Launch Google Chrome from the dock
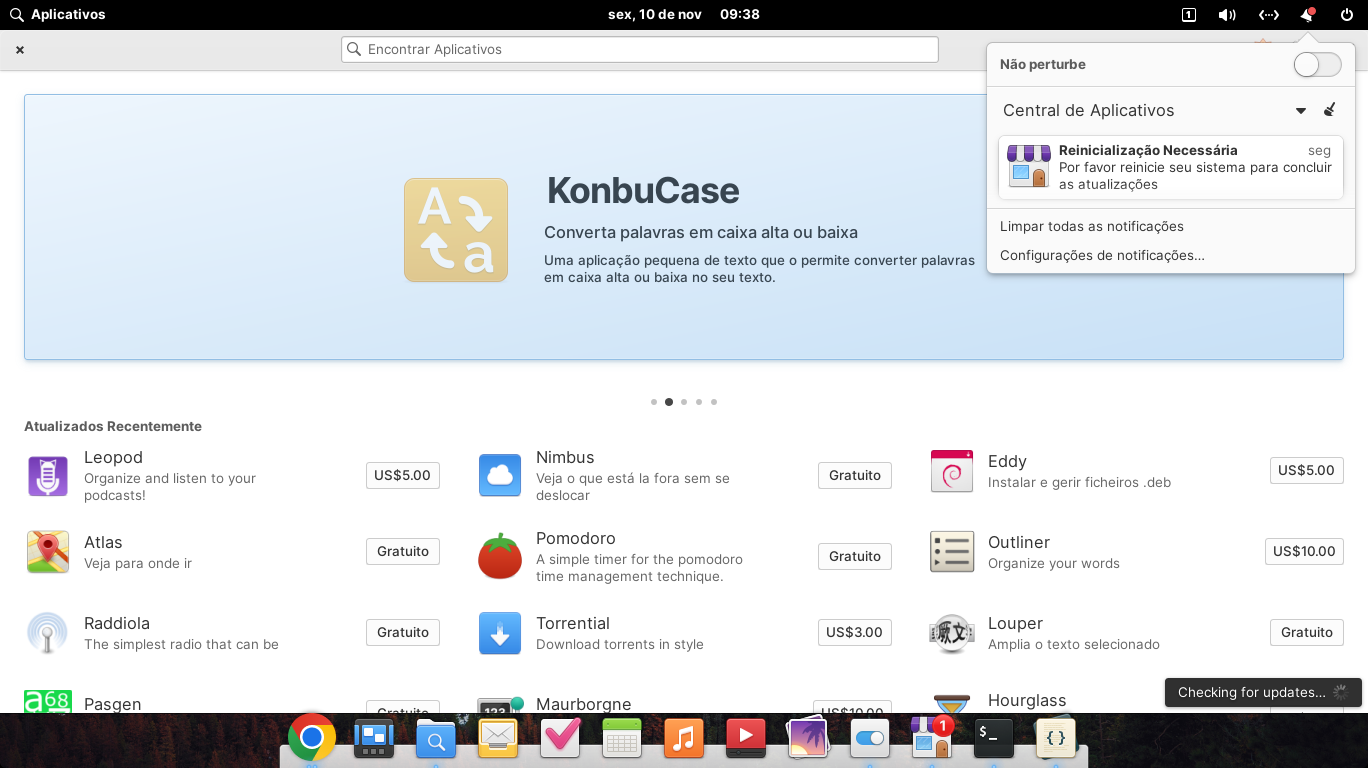Image resolution: width=1368 pixels, height=768 pixels. coord(311,738)
